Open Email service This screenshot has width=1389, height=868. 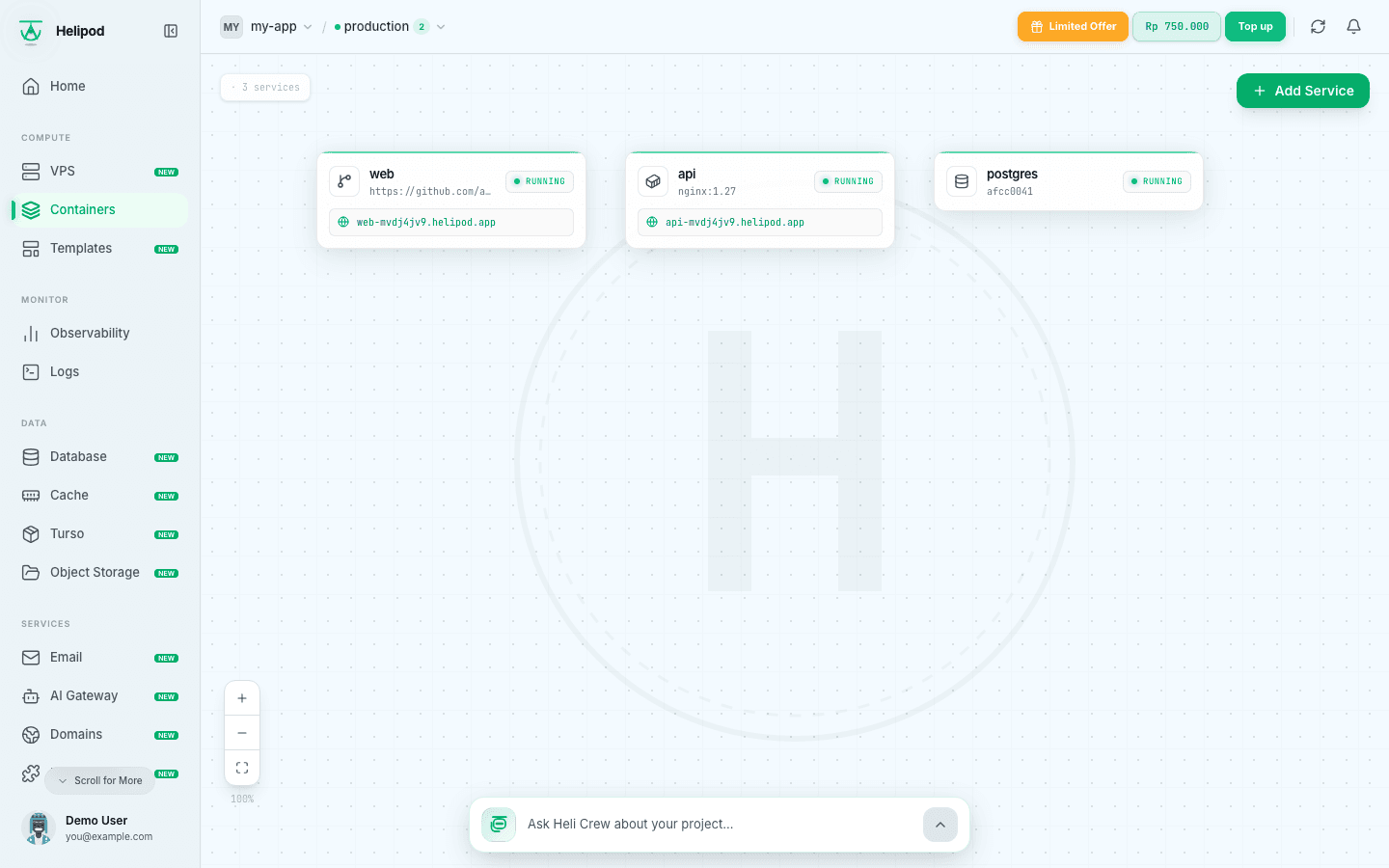(100, 657)
